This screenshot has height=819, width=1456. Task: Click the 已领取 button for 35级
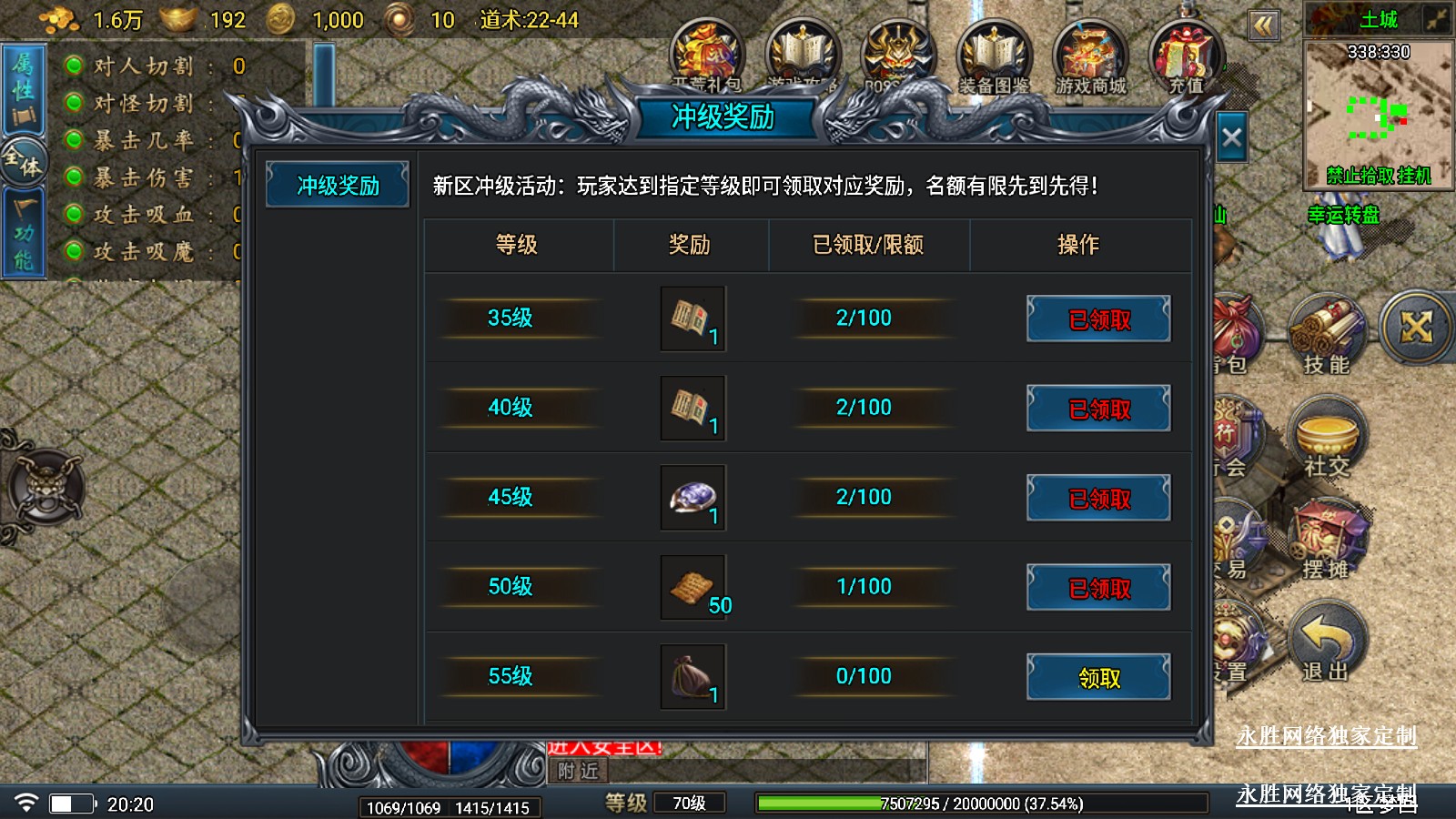click(x=1098, y=318)
